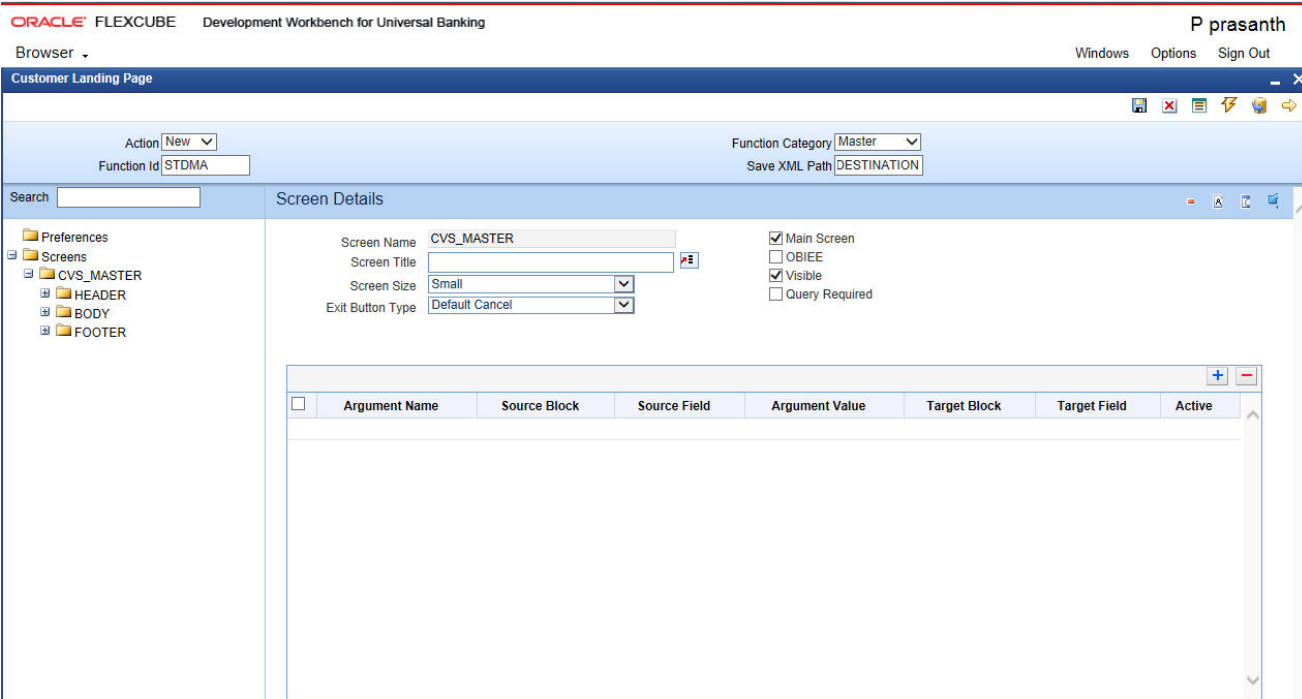Click the red X cancel icon in toolbar
This screenshot has width=1302, height=699.
tap(1169, 106)
